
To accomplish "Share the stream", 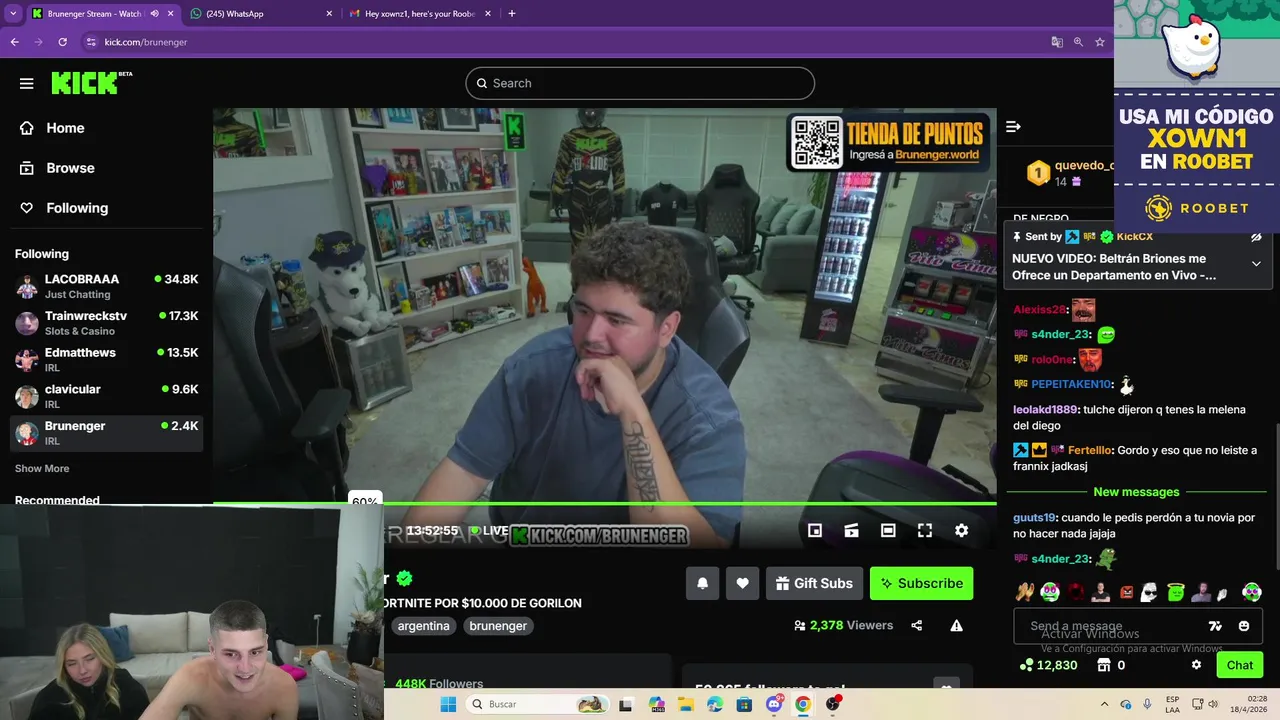I will [x=916, y=625].
